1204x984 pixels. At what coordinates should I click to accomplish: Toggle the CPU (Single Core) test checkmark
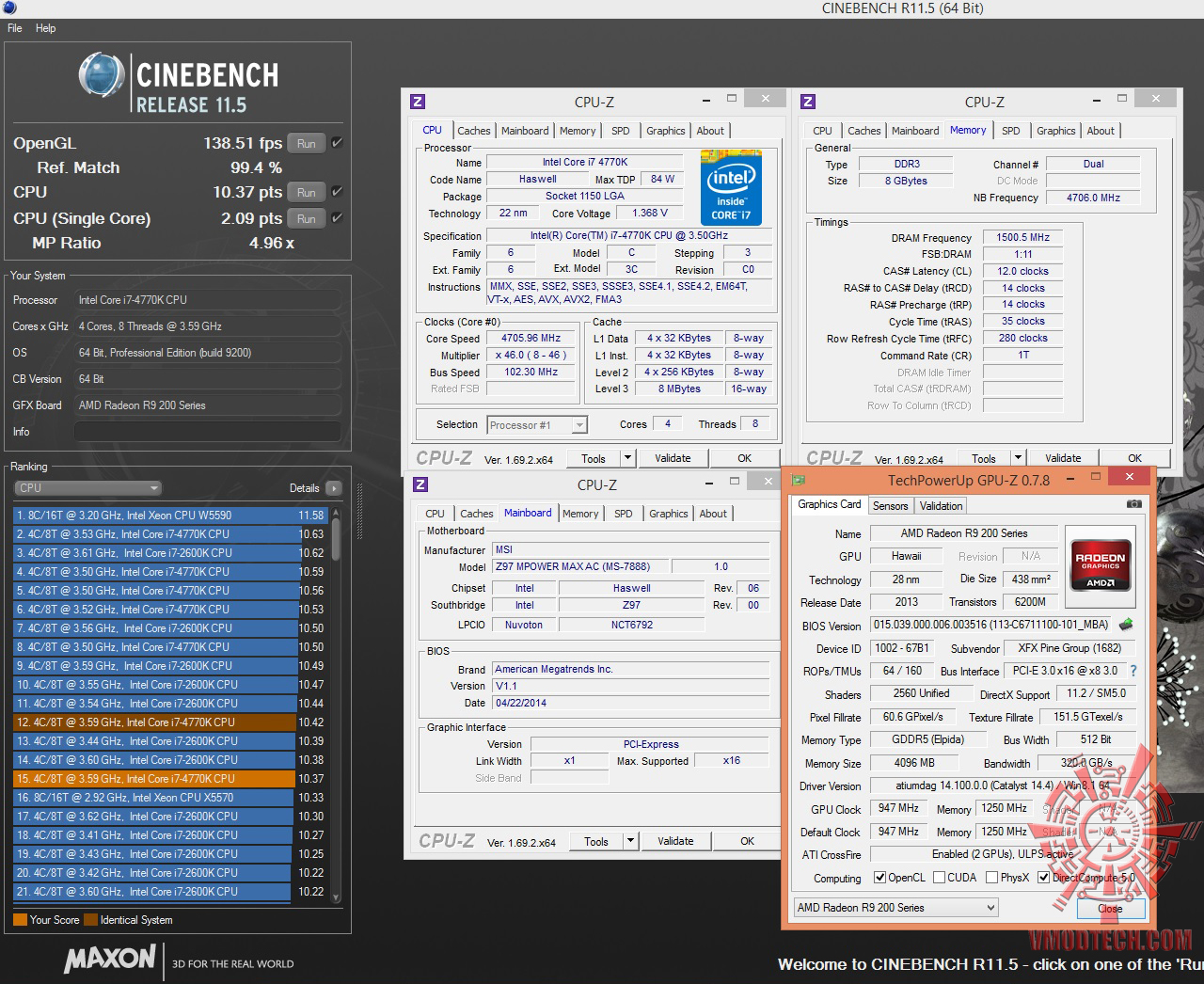(x=337, y=218)
